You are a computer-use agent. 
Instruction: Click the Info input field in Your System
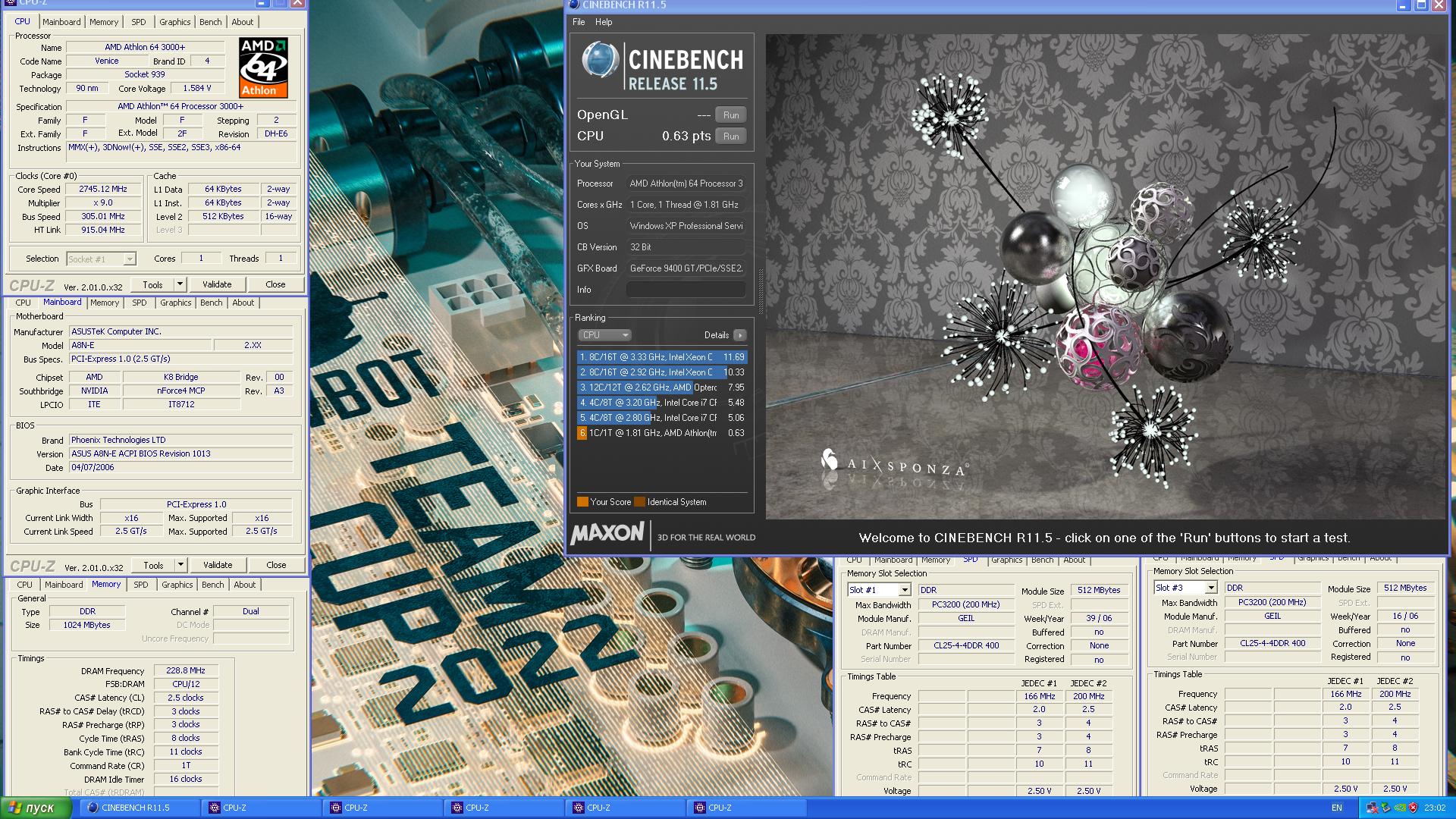(686, 290)
